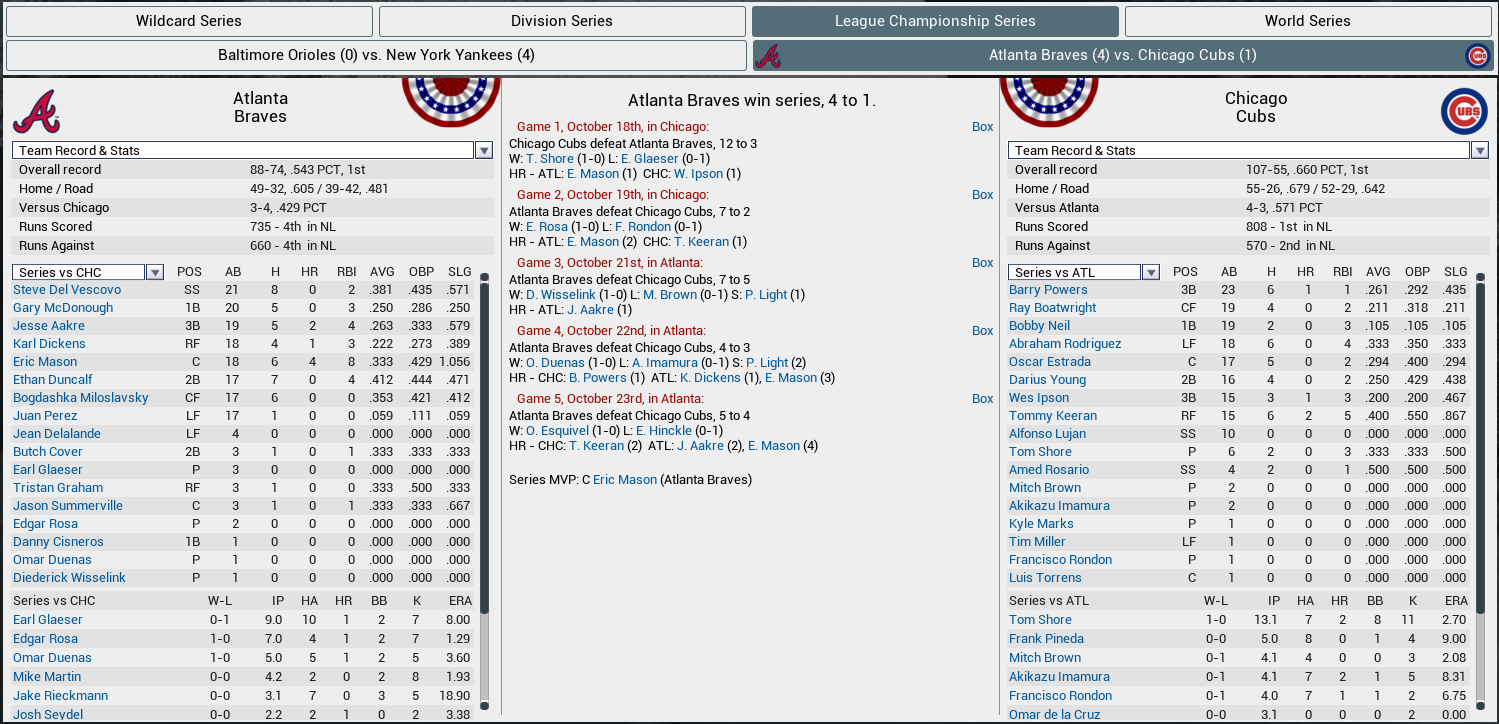Open Amed Rosario player link
Screen dimensions: 1499x724
1049,470
